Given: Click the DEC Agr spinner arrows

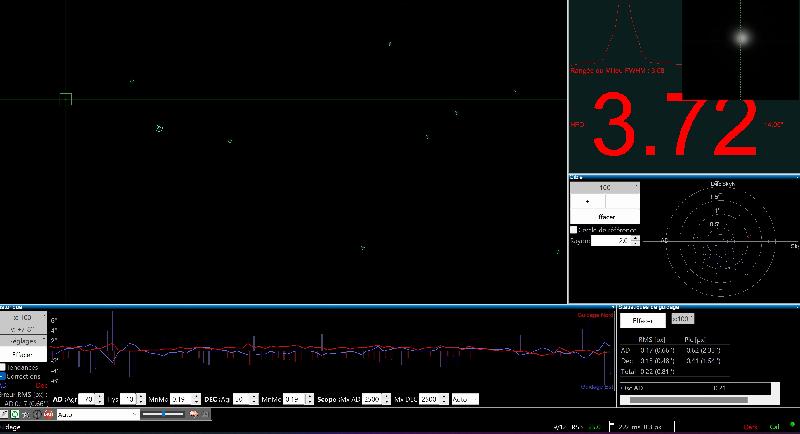Looking at the screenshot, I should tap(254, 399).
